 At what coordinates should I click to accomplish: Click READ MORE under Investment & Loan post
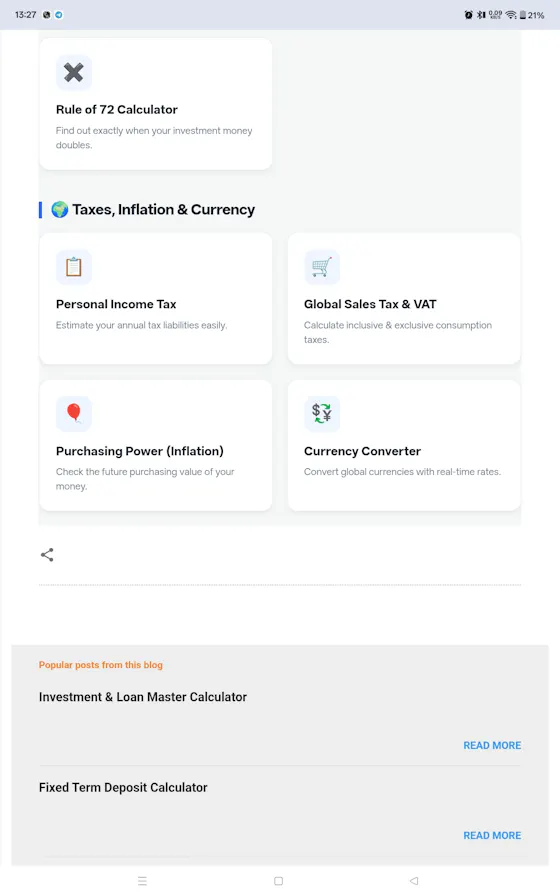tap(492, 745)
